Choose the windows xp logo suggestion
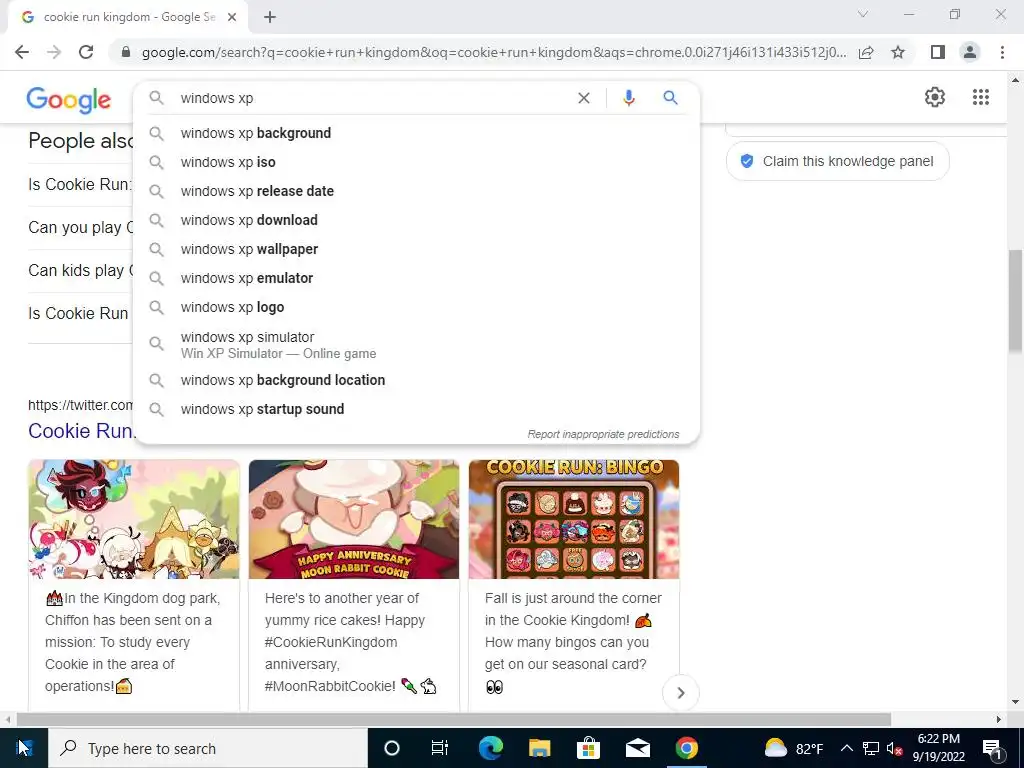The width and height of the screenshot is (1024, 768). click(x=416, y=308)
